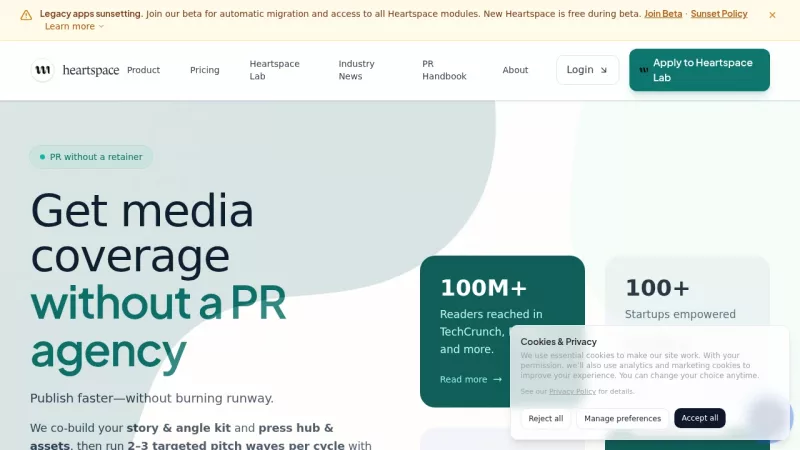Viewport: 800px width, 450px height.
Task: Open the Sunset Policy link
Action: [x=718, y=14]
